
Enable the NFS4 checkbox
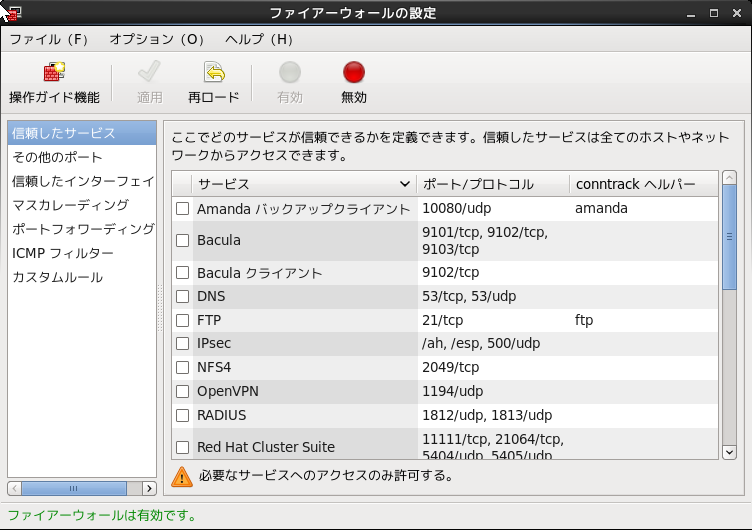coord(182,367)
